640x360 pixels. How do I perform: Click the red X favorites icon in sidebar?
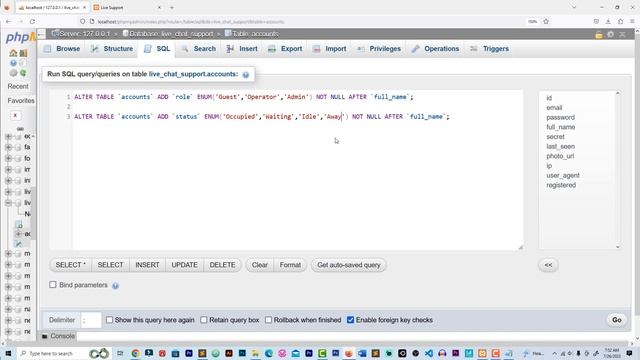click(x=15, y=116)
